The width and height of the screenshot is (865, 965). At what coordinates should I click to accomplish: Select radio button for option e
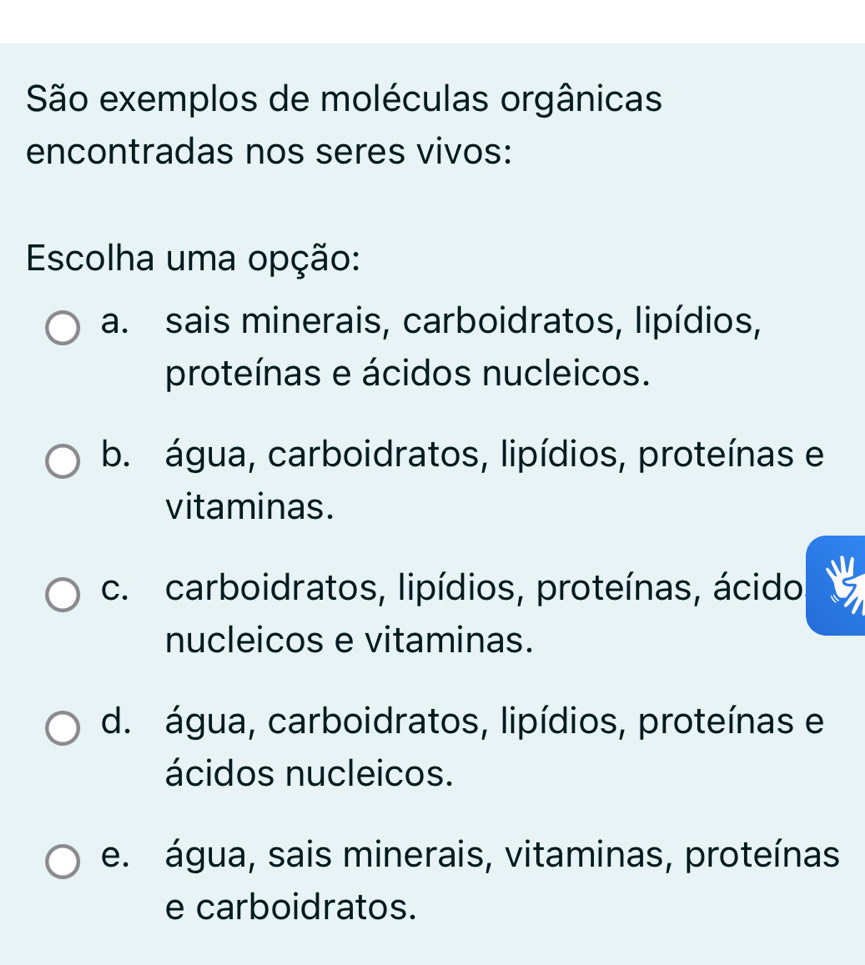(x=63, y=861)
